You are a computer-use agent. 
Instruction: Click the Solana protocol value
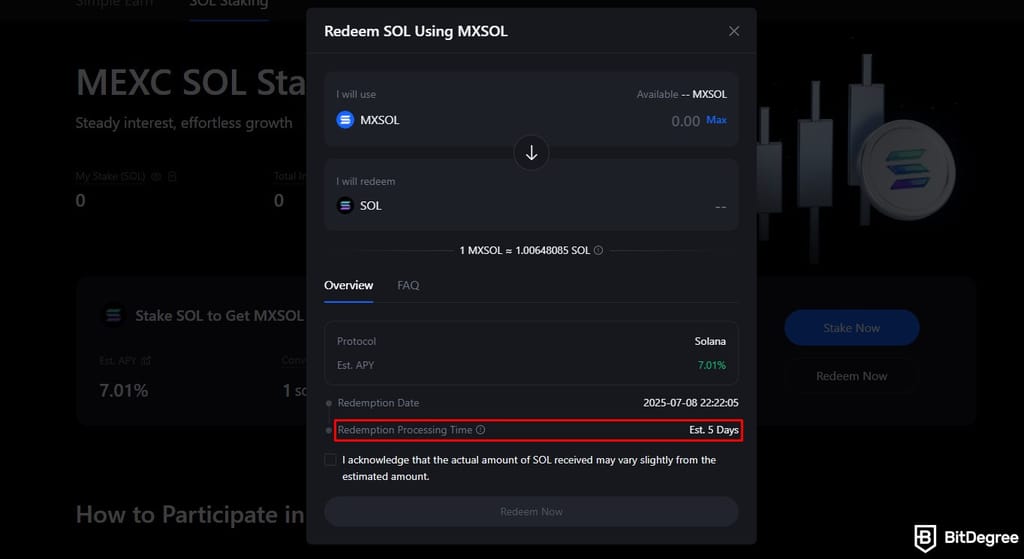click(x=710, y=342)
